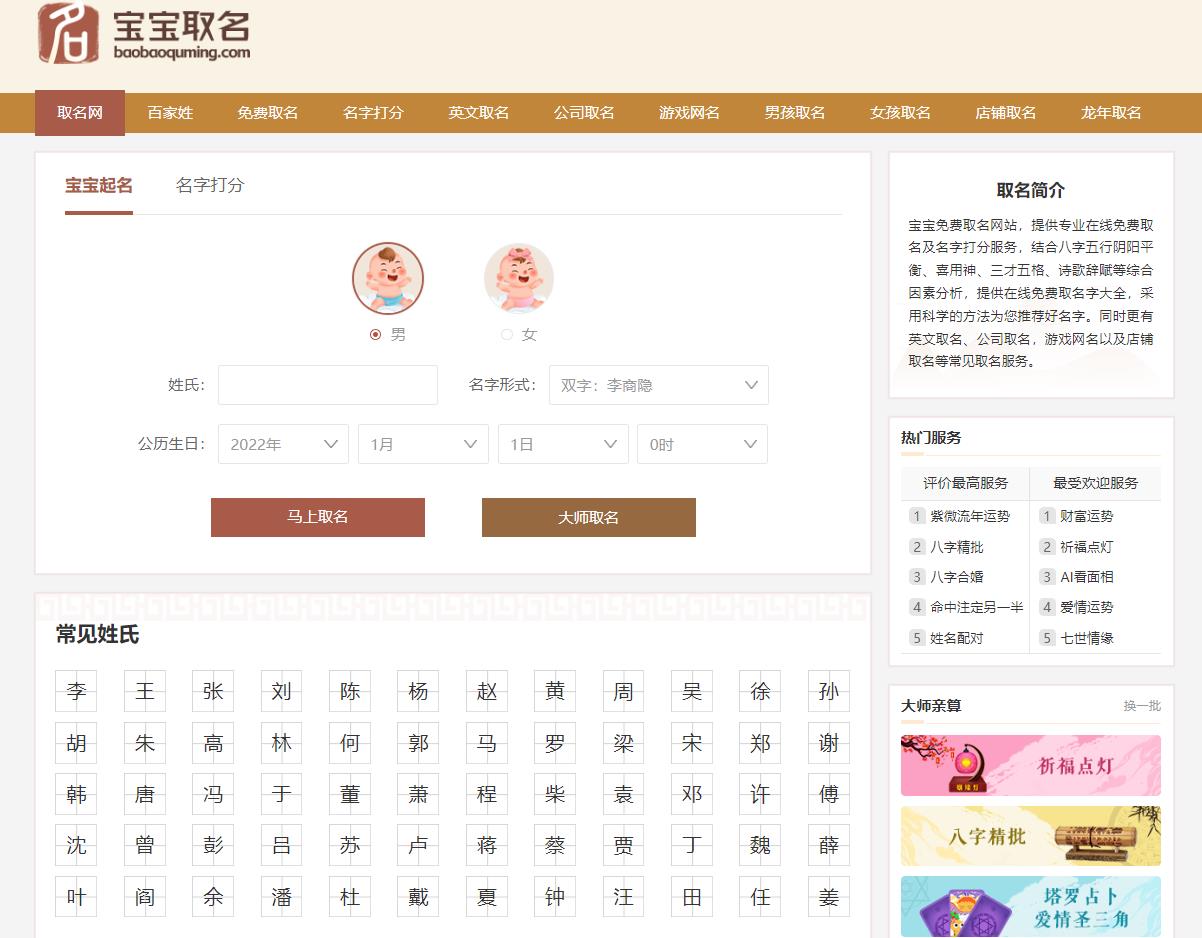
Task: Expand the 1月 month dropdown
Action: [423, 444]
